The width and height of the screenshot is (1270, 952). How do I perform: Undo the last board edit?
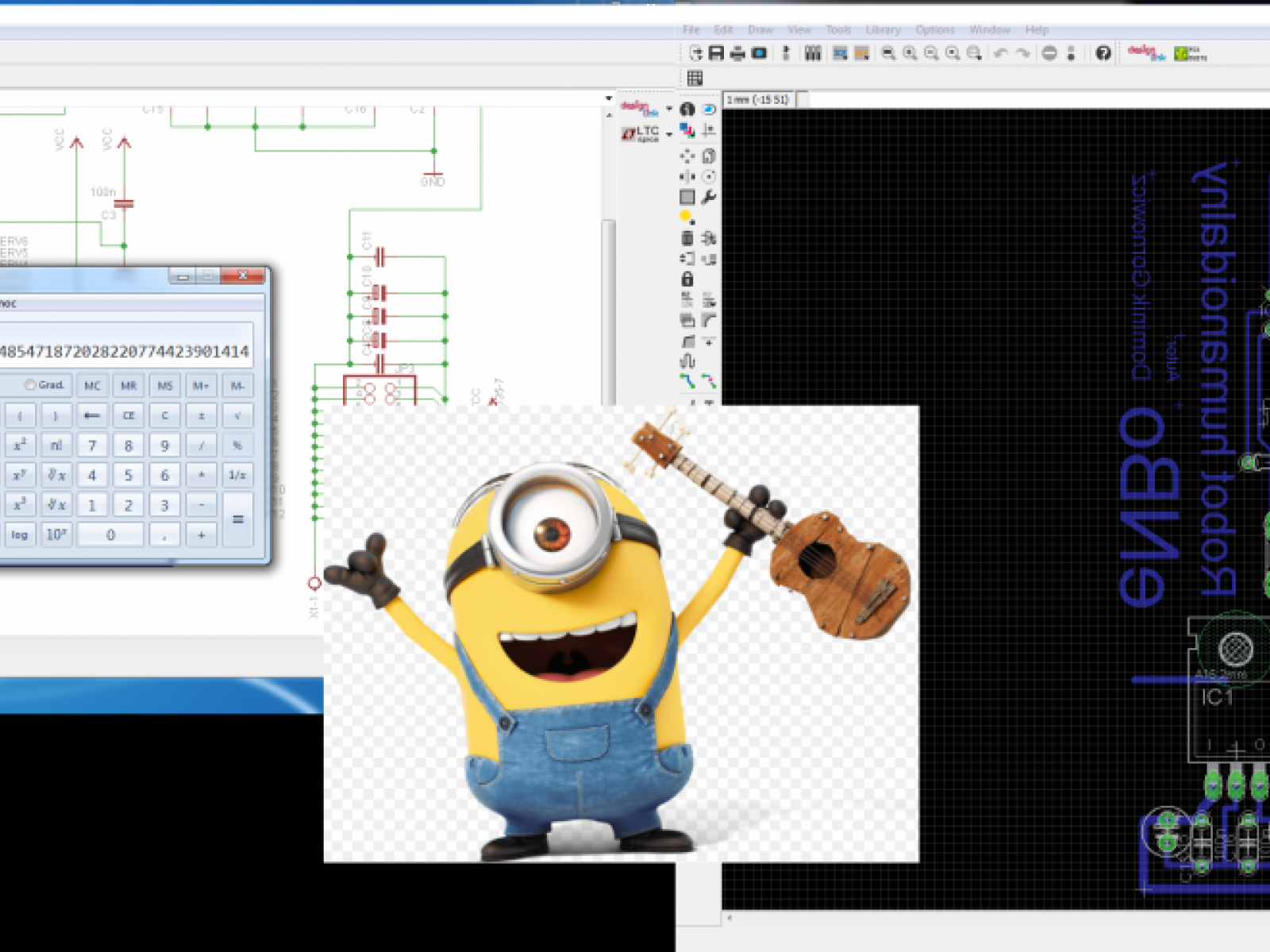(x=1001, y=53)
